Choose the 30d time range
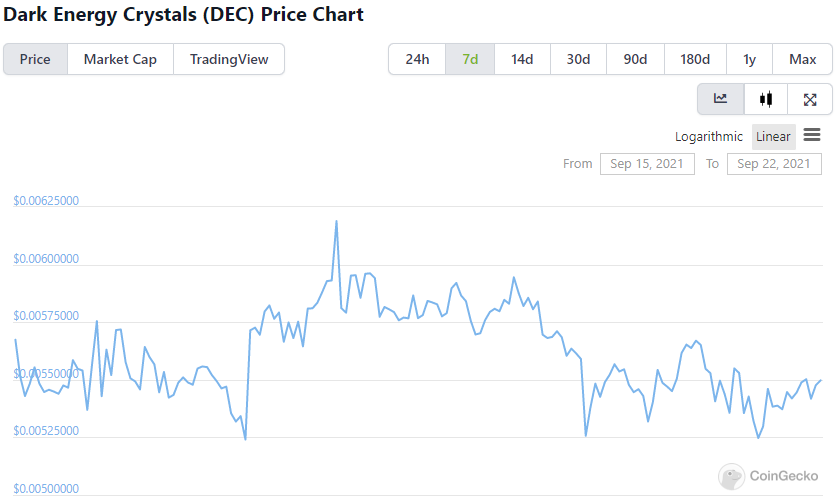The image size is (839, 501). 578,59
